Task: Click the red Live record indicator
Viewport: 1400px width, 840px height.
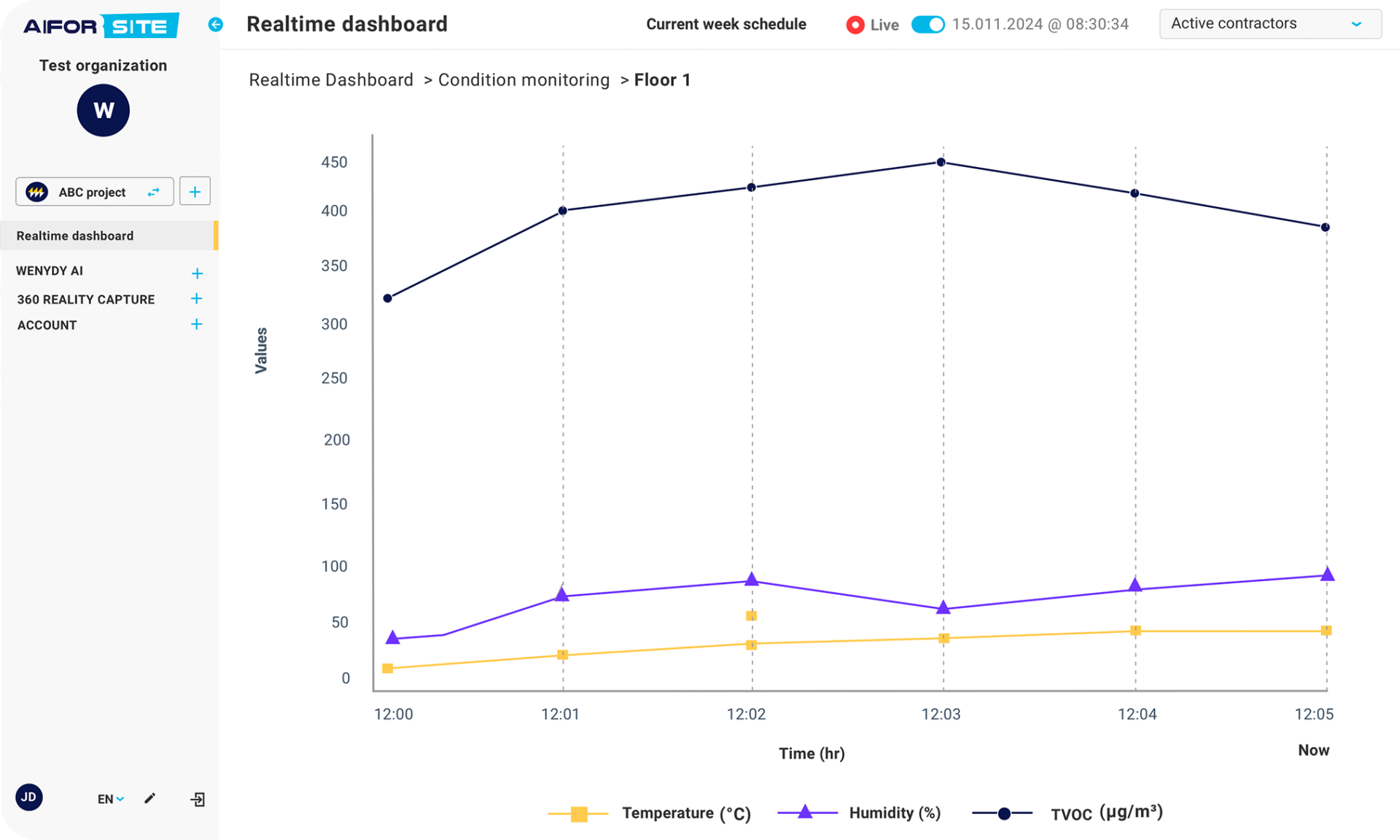Action: coord(855,25)
